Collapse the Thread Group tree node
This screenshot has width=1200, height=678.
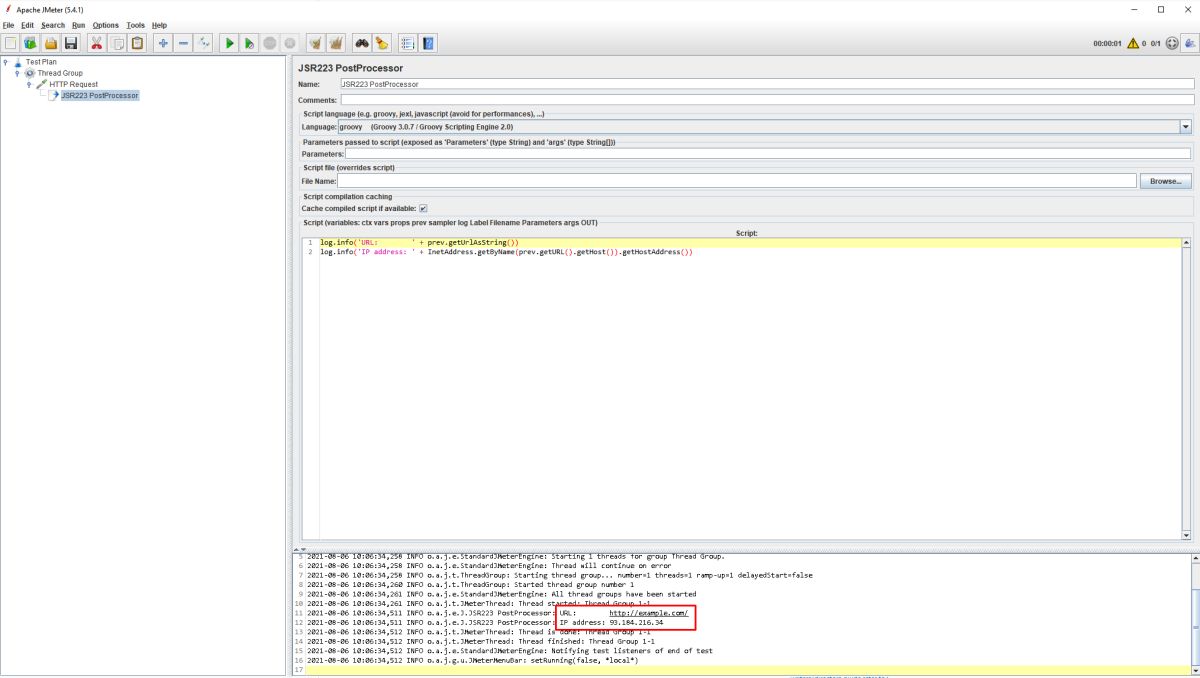(x=17, y=73)
